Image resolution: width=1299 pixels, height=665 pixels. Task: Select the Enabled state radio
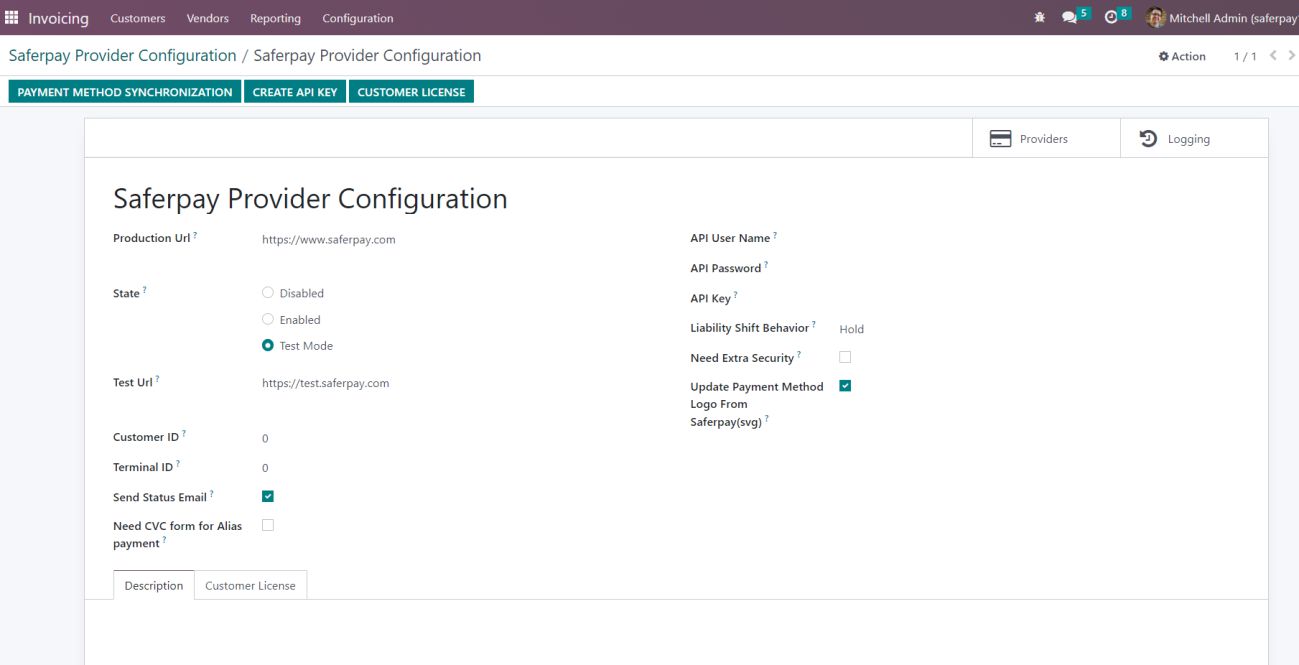point(268,320)
